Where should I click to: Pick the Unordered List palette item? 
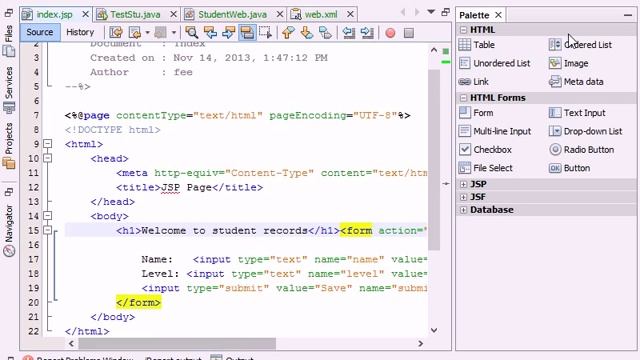[x=494, y=63]
